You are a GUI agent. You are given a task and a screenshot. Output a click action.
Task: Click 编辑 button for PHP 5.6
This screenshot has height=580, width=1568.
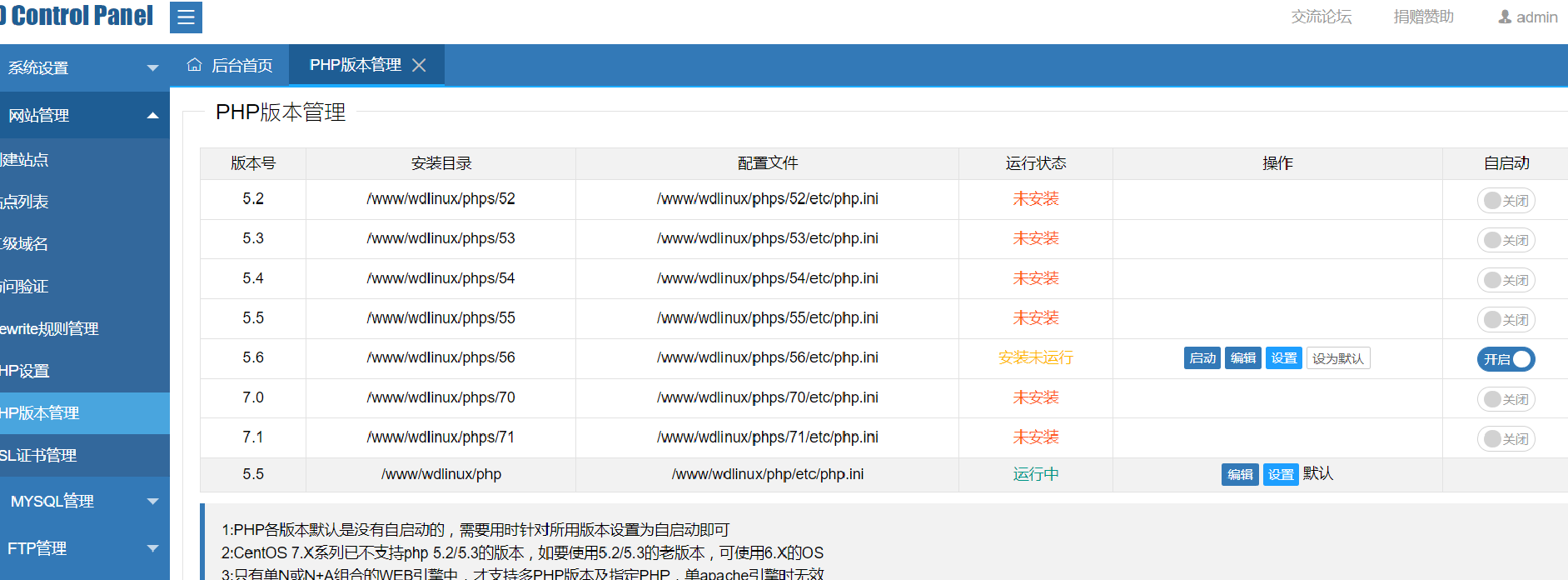(1243, 358)
